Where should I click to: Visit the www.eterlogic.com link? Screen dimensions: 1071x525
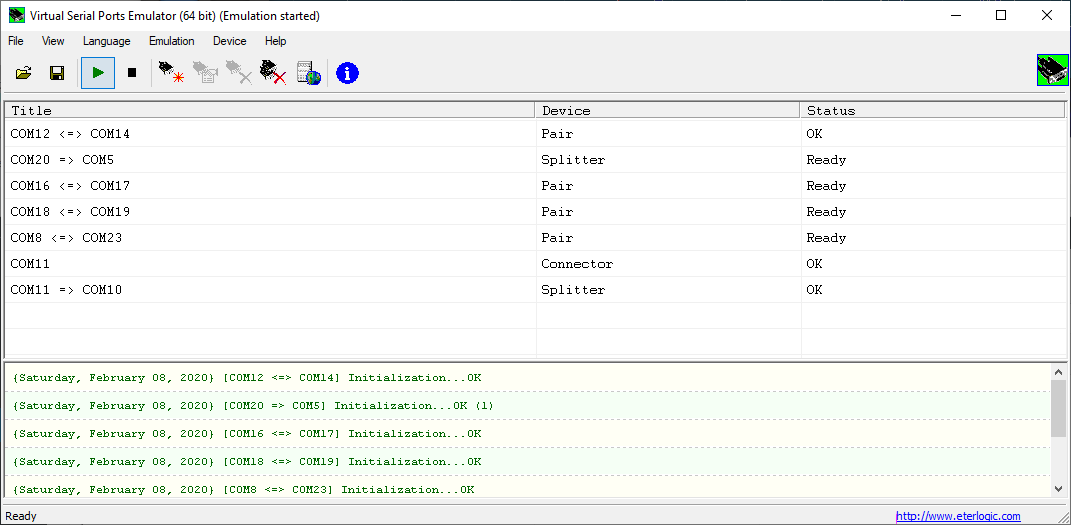point(958,516)
